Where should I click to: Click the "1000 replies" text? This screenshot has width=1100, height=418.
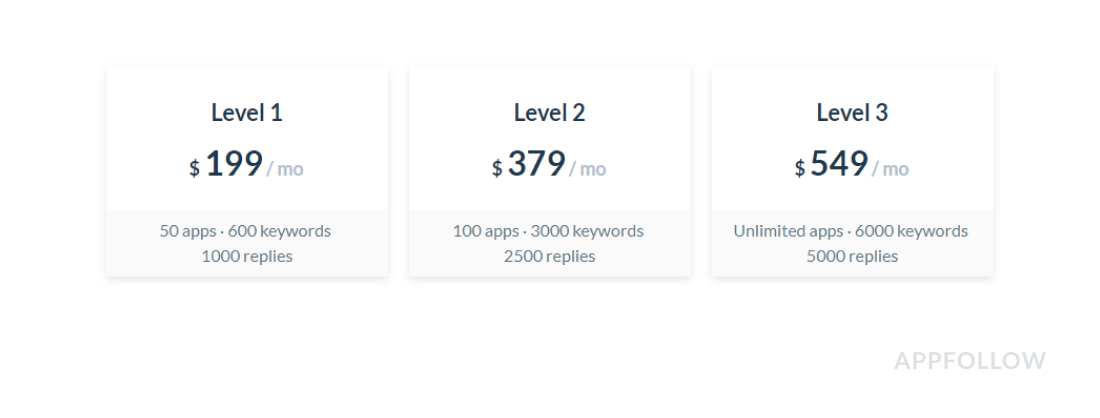tap(247, 256)
